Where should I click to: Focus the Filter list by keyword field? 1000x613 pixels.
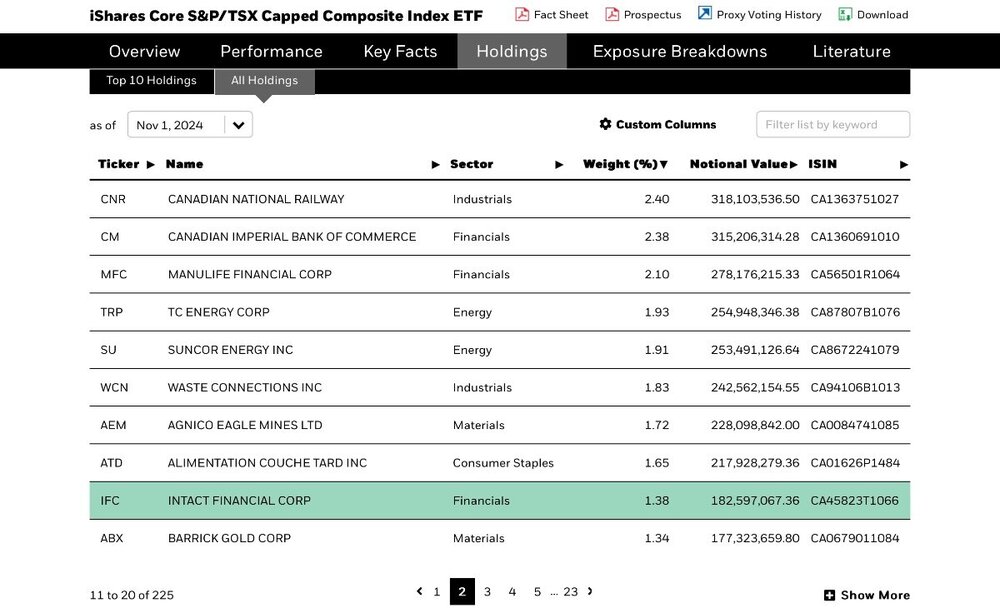click(833, 124)
